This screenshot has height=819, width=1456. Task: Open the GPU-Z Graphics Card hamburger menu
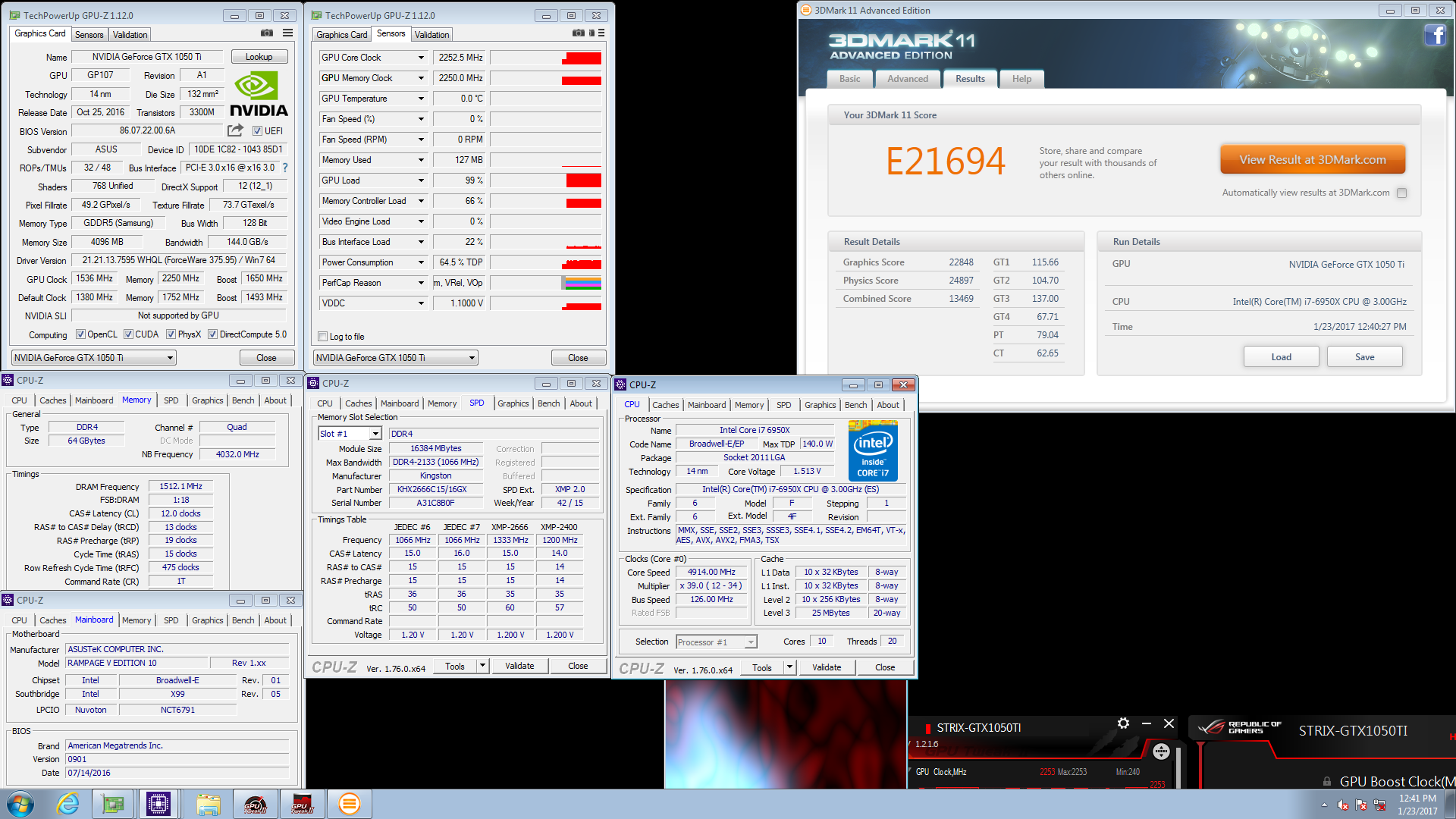tap(288, 33)
